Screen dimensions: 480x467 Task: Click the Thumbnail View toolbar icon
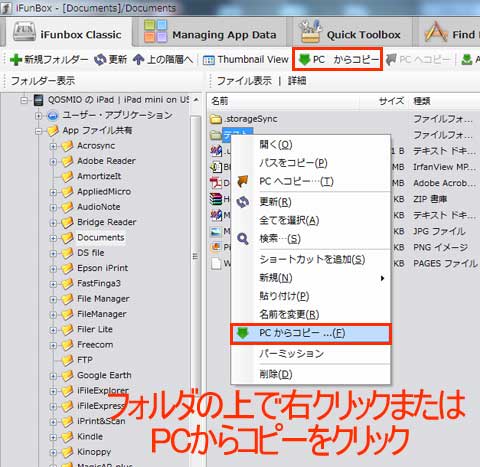(209, 60)
